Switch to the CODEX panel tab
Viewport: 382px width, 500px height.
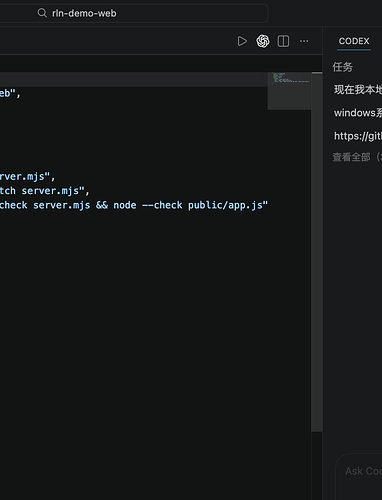pyautogui.click(x=354, y=41)
